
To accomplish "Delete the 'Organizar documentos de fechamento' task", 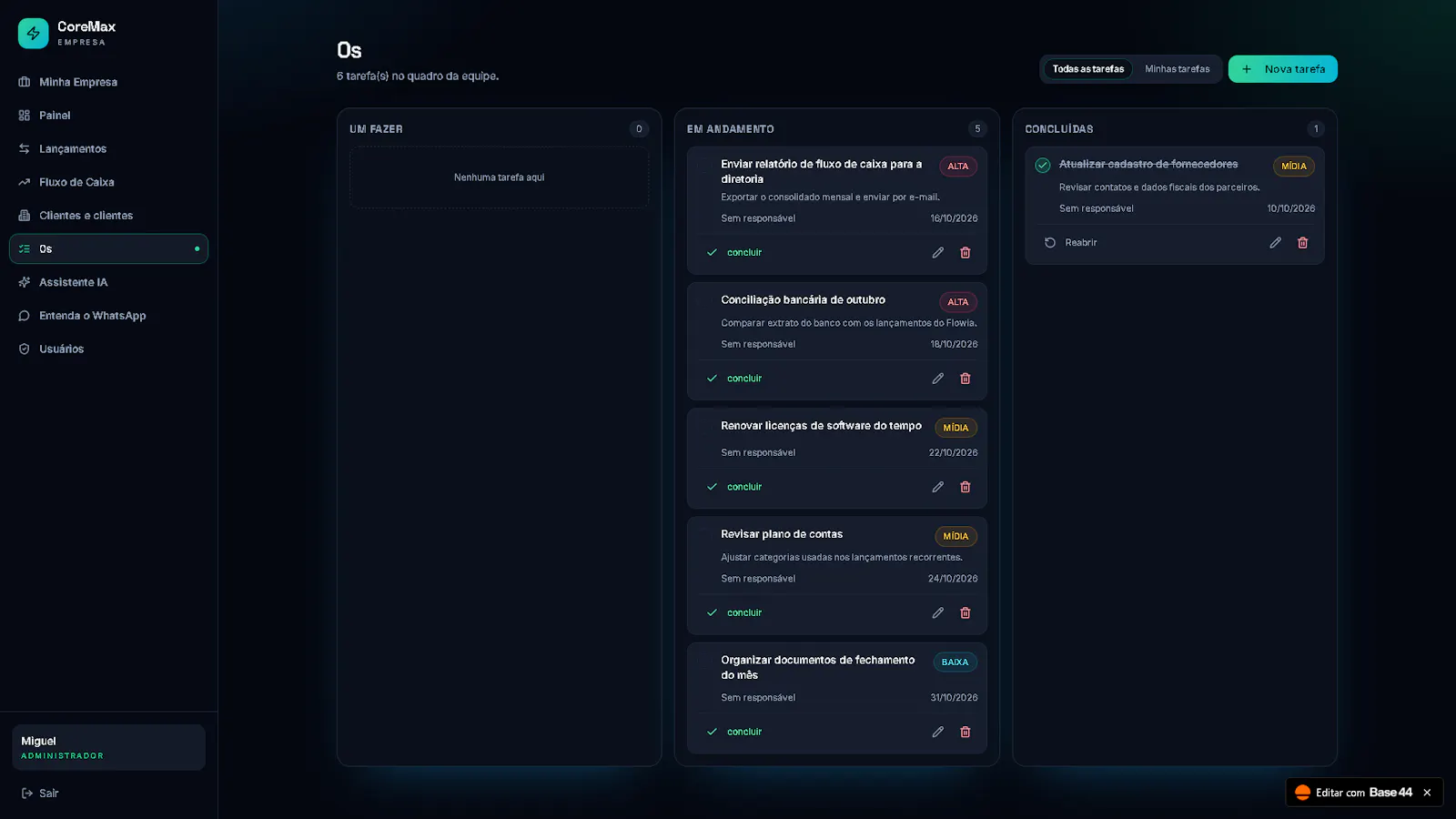I will point(966,732).
